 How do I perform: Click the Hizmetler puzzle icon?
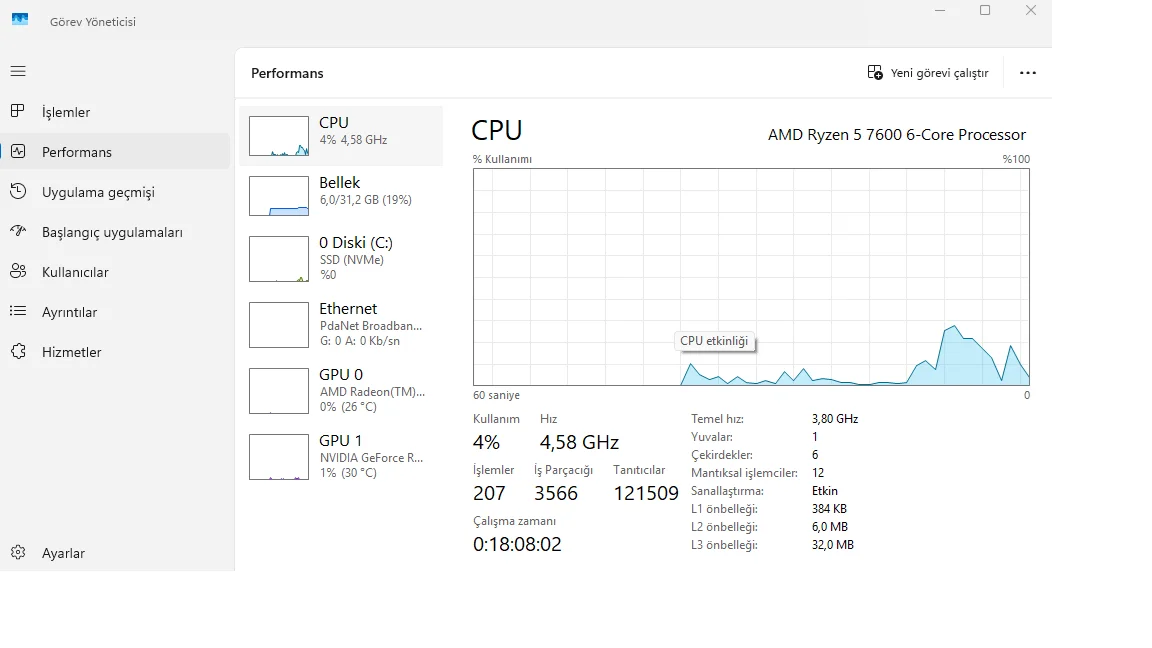pyautogui.click(x=18, y=351)
